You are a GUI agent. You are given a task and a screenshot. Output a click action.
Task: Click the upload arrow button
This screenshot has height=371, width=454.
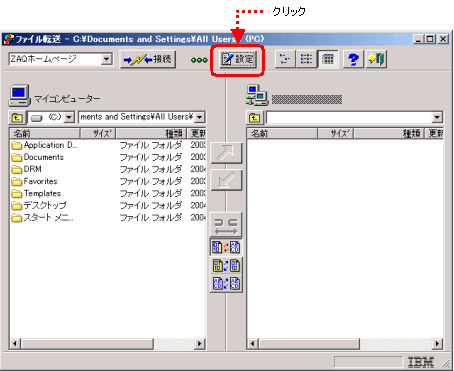[x=226, y=153]
